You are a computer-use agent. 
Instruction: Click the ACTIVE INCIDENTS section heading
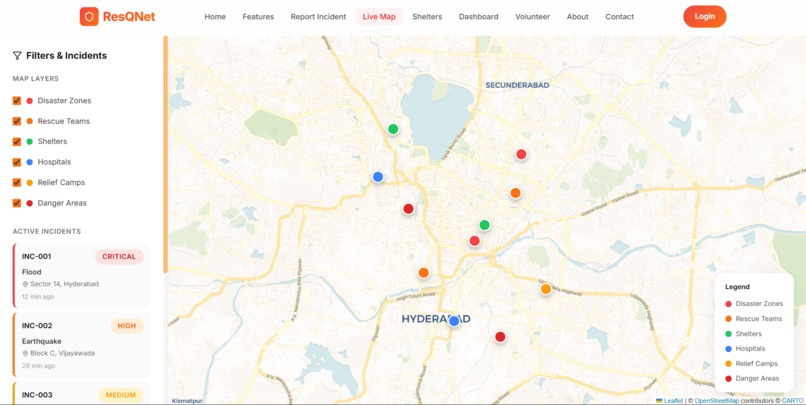47,231
